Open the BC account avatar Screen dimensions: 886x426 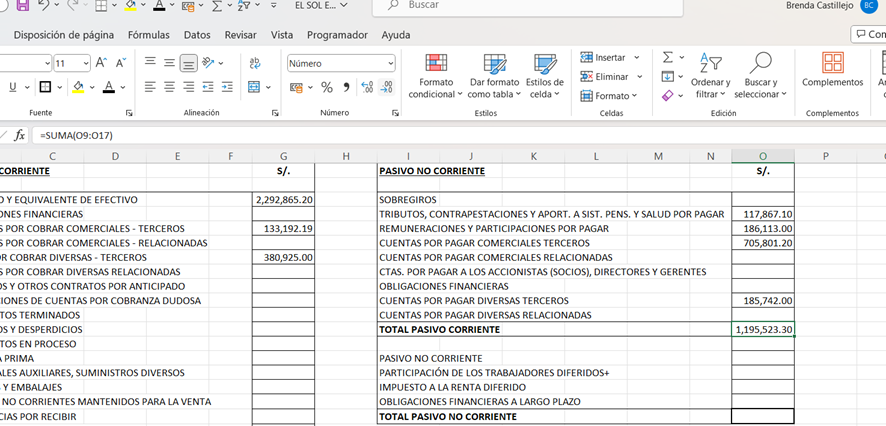tap(867, 6)
